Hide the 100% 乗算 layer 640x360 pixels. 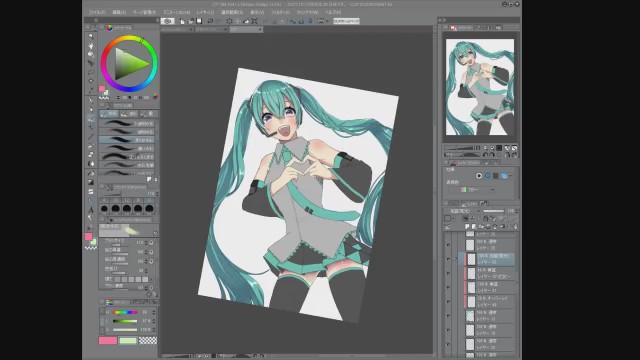pos(448,287)
